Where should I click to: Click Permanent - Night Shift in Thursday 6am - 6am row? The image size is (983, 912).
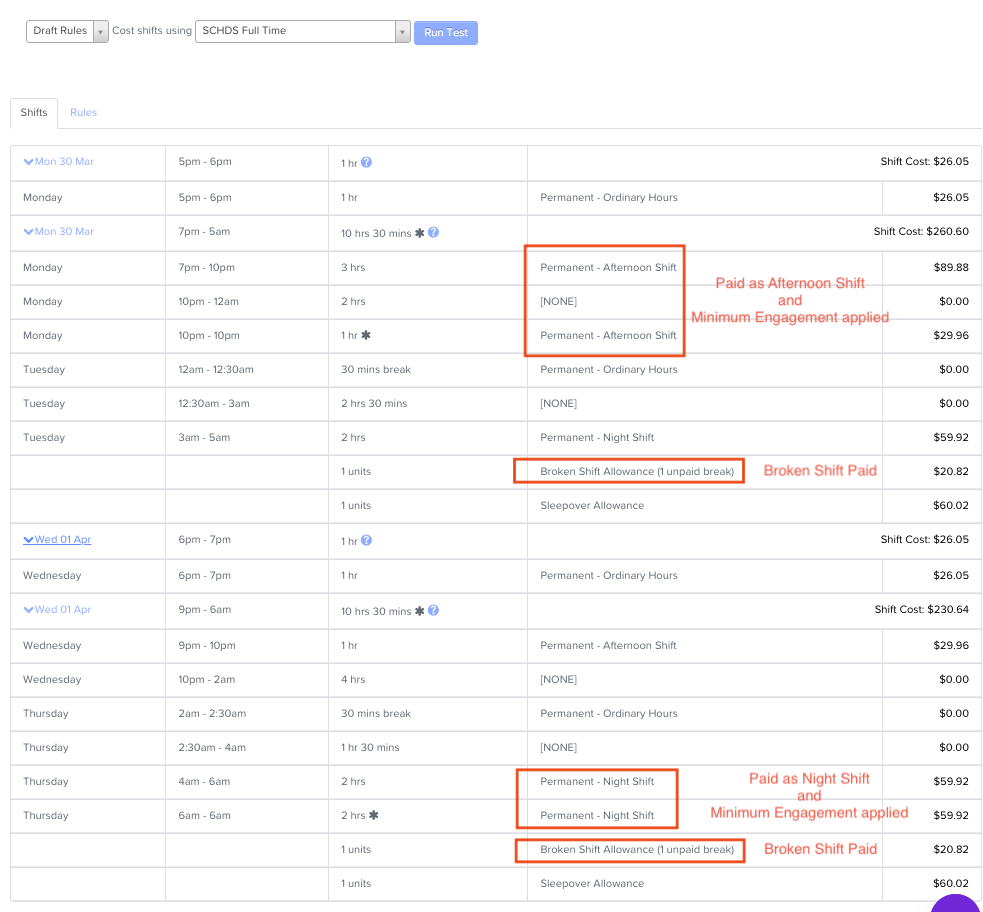(597, 815)
